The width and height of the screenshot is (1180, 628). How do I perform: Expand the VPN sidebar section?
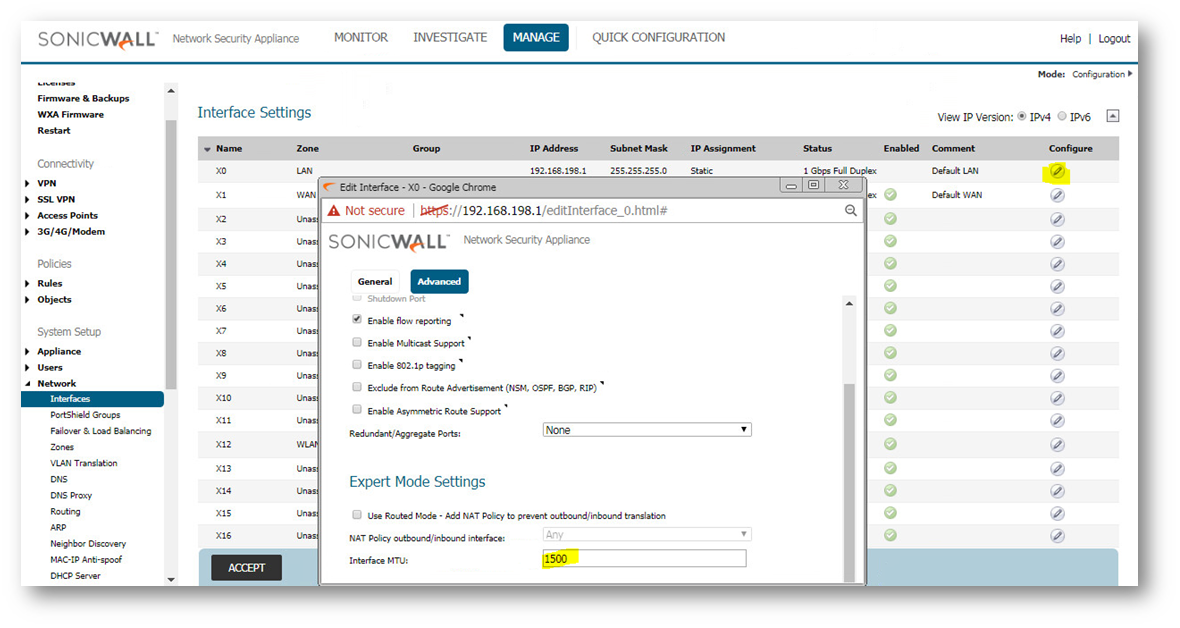pyautogui.click(x=28, y=184)
